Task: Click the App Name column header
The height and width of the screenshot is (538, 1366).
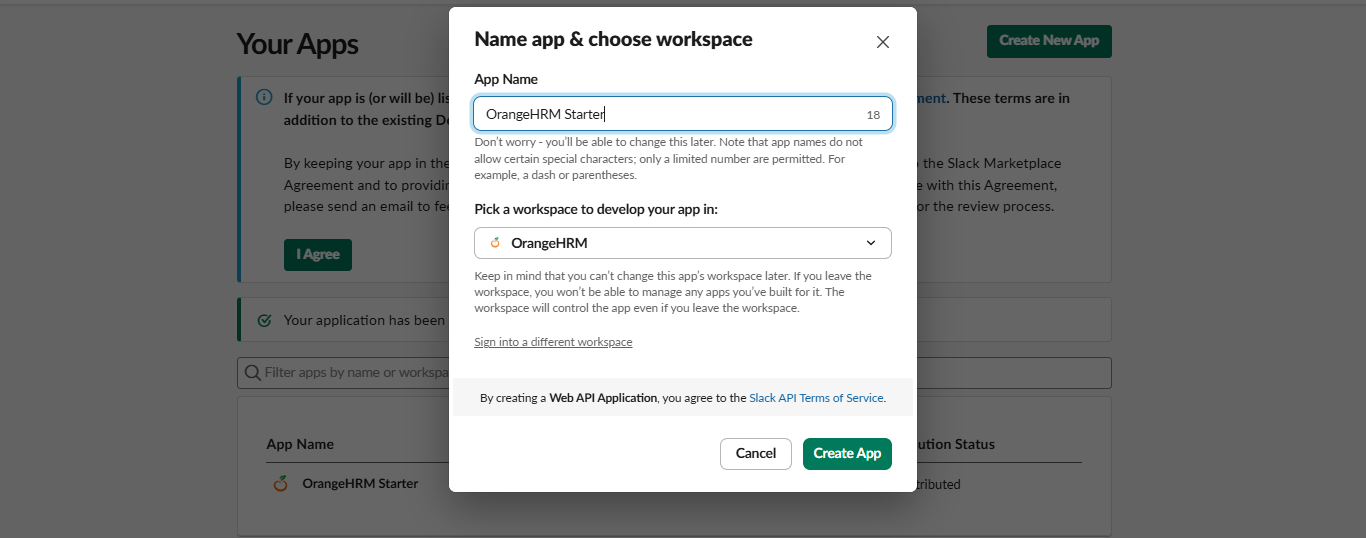Action: (x=300, y=444)
